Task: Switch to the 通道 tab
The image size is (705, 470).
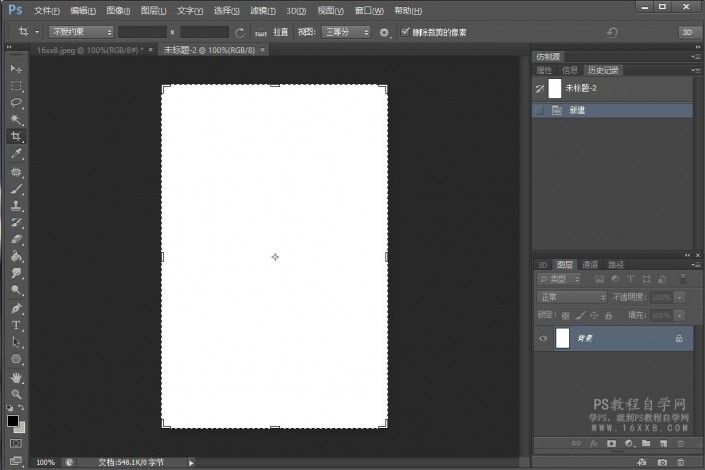Action: tap(589, 265)
